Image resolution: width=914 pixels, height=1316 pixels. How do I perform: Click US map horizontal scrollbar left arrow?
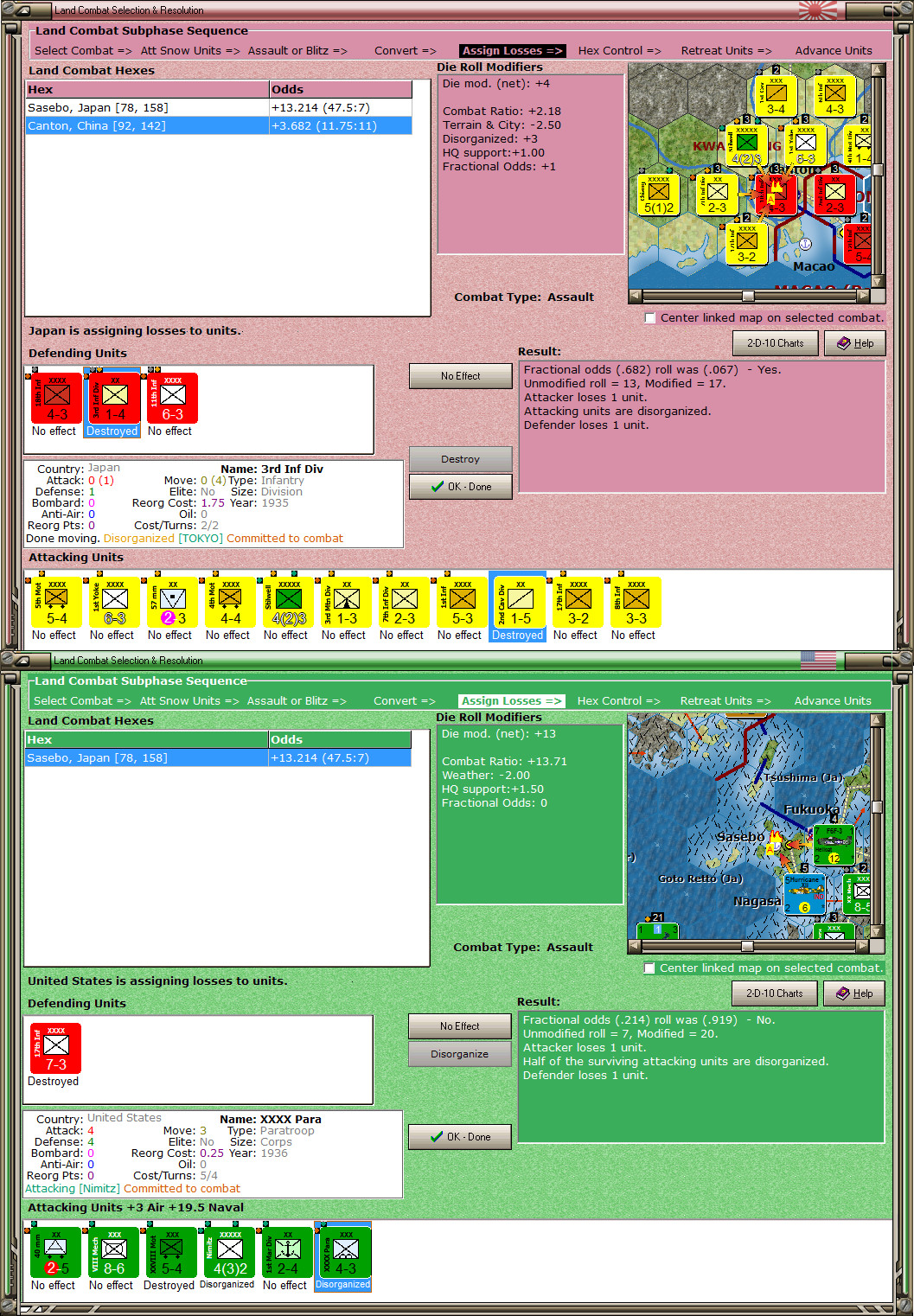click(x=635, y=946)
